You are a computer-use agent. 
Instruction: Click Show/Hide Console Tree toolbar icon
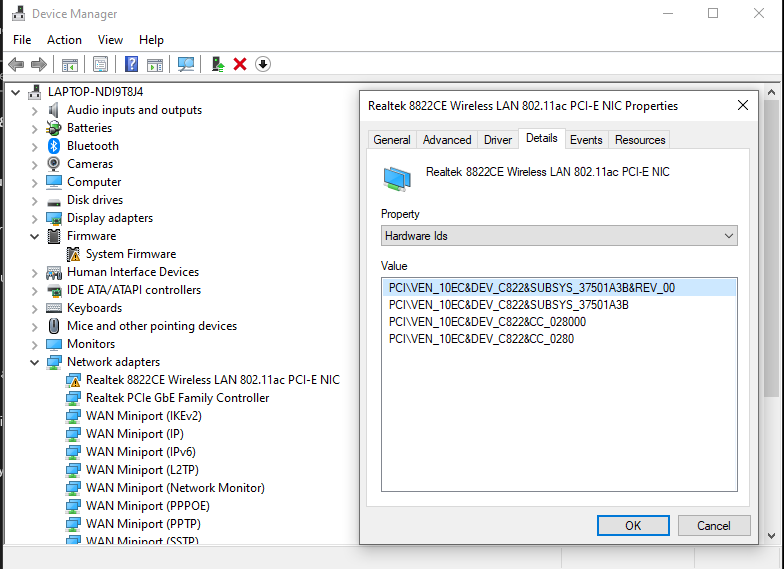[70, 64]
